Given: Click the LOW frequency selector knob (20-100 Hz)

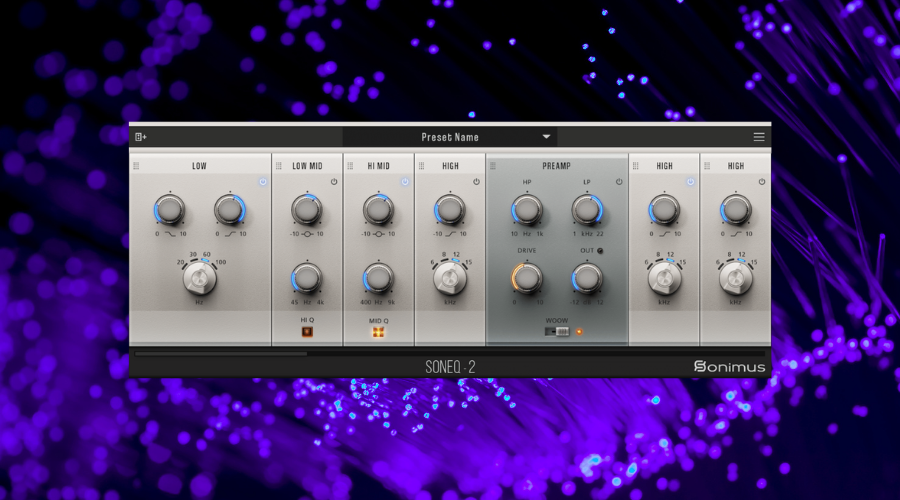Looking at the screenshot, I should [x=199, y=279].
